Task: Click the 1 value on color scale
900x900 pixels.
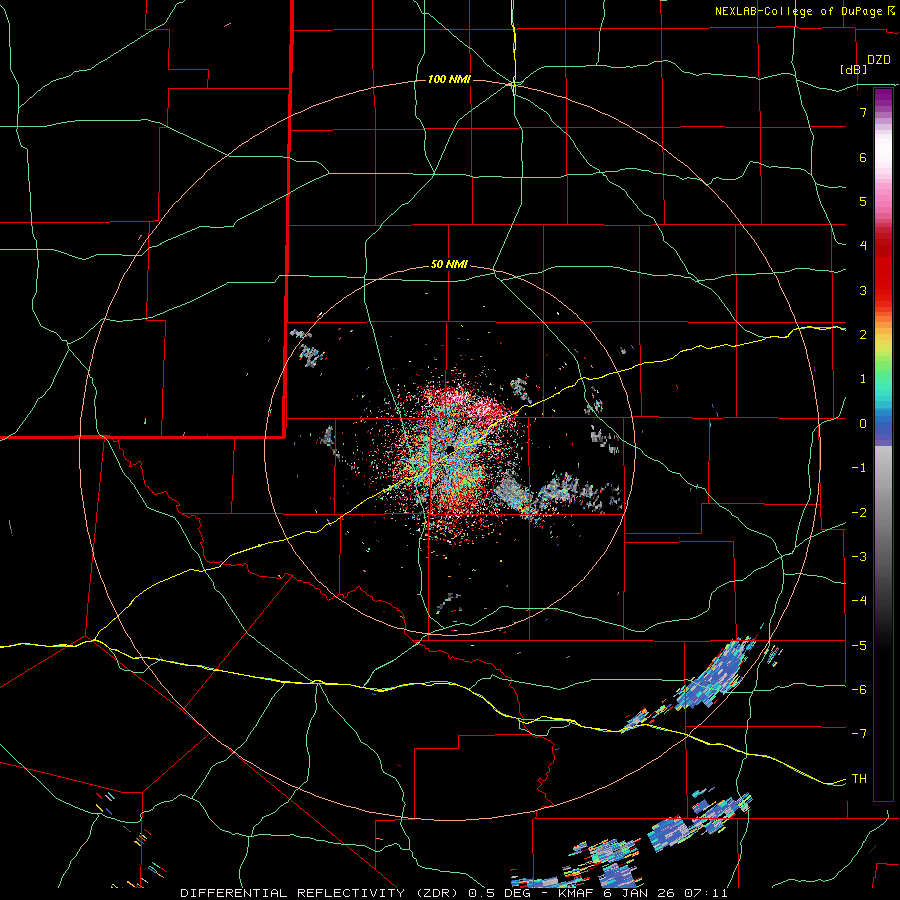Action: [863, 379]
